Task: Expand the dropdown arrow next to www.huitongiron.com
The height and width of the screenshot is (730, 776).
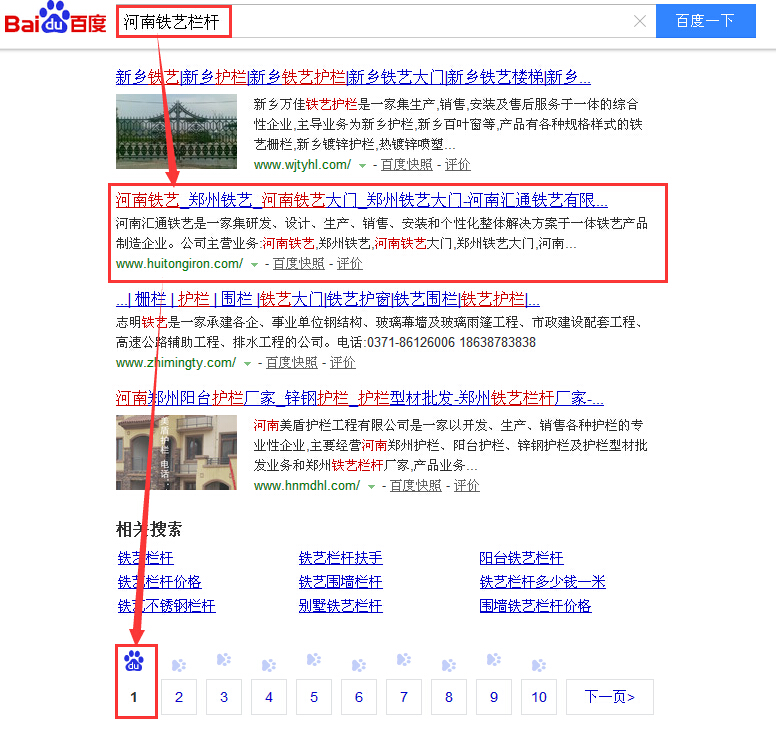Action: [254, 265]
